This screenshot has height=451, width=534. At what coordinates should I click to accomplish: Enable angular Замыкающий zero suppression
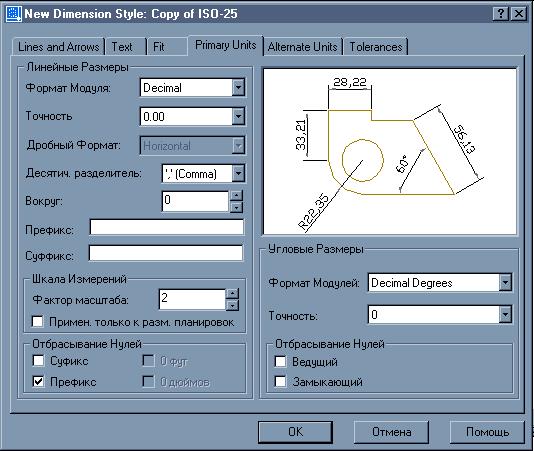(280, 382)
